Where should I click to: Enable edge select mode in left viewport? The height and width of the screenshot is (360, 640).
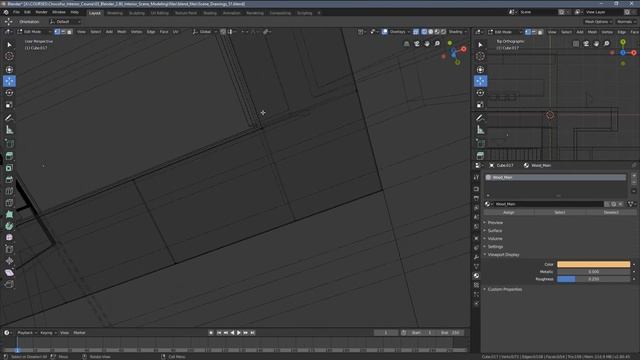(63, 31)
